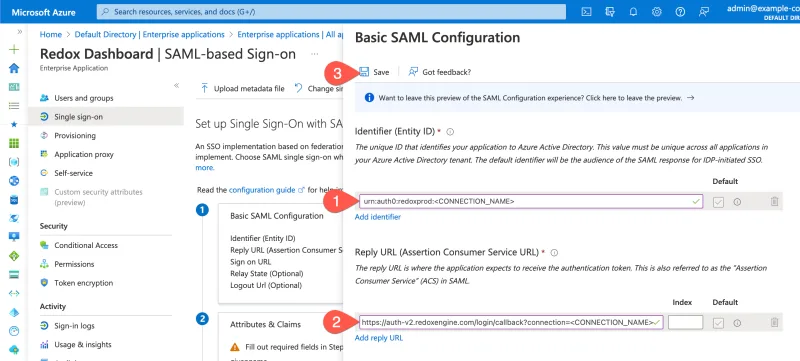This screenshot has width=800, height=361.
Task: Toggle Default checkbox for the reply URL
Action: coord(718,323)
